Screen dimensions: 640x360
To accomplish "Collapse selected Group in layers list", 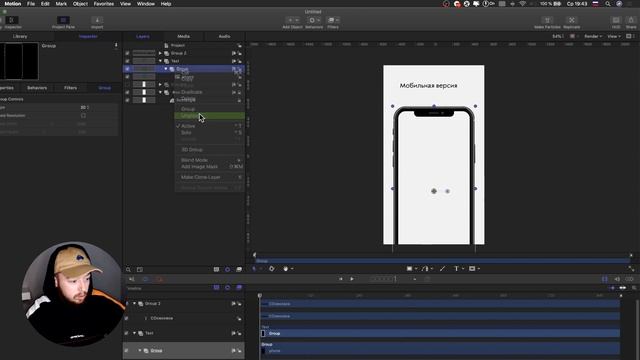I will [x=166, y=69].
